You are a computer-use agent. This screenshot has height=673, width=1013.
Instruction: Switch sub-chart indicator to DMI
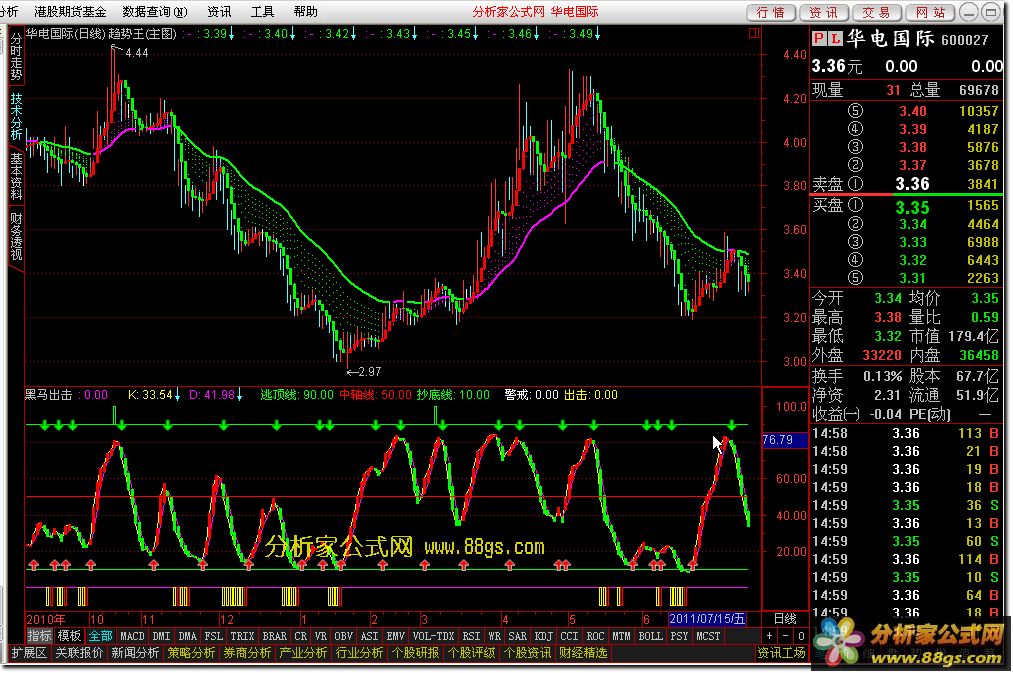(x=162, y=636)
